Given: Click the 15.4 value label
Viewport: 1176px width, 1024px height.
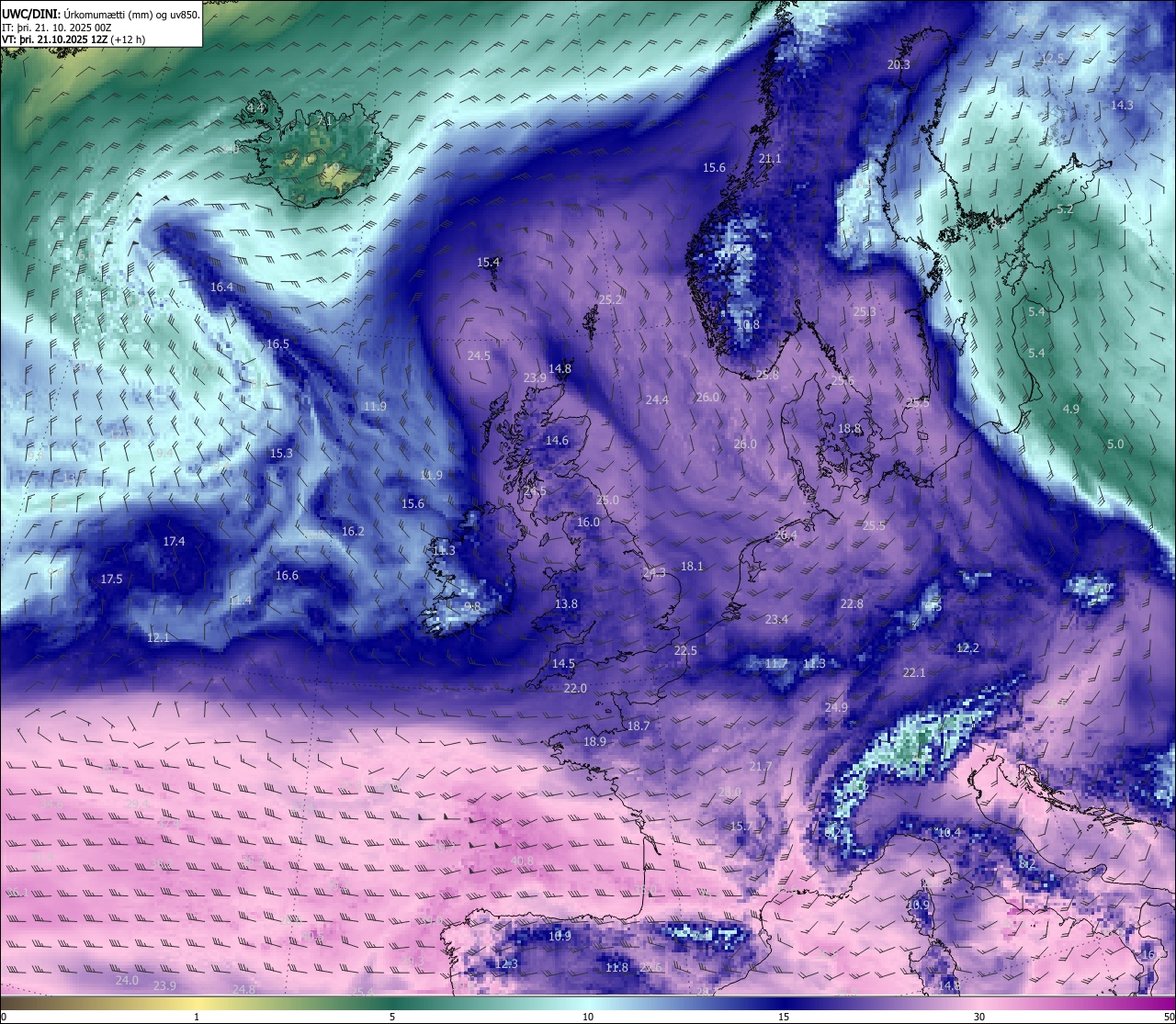Looking at the screenshot, I should point(488,263).
